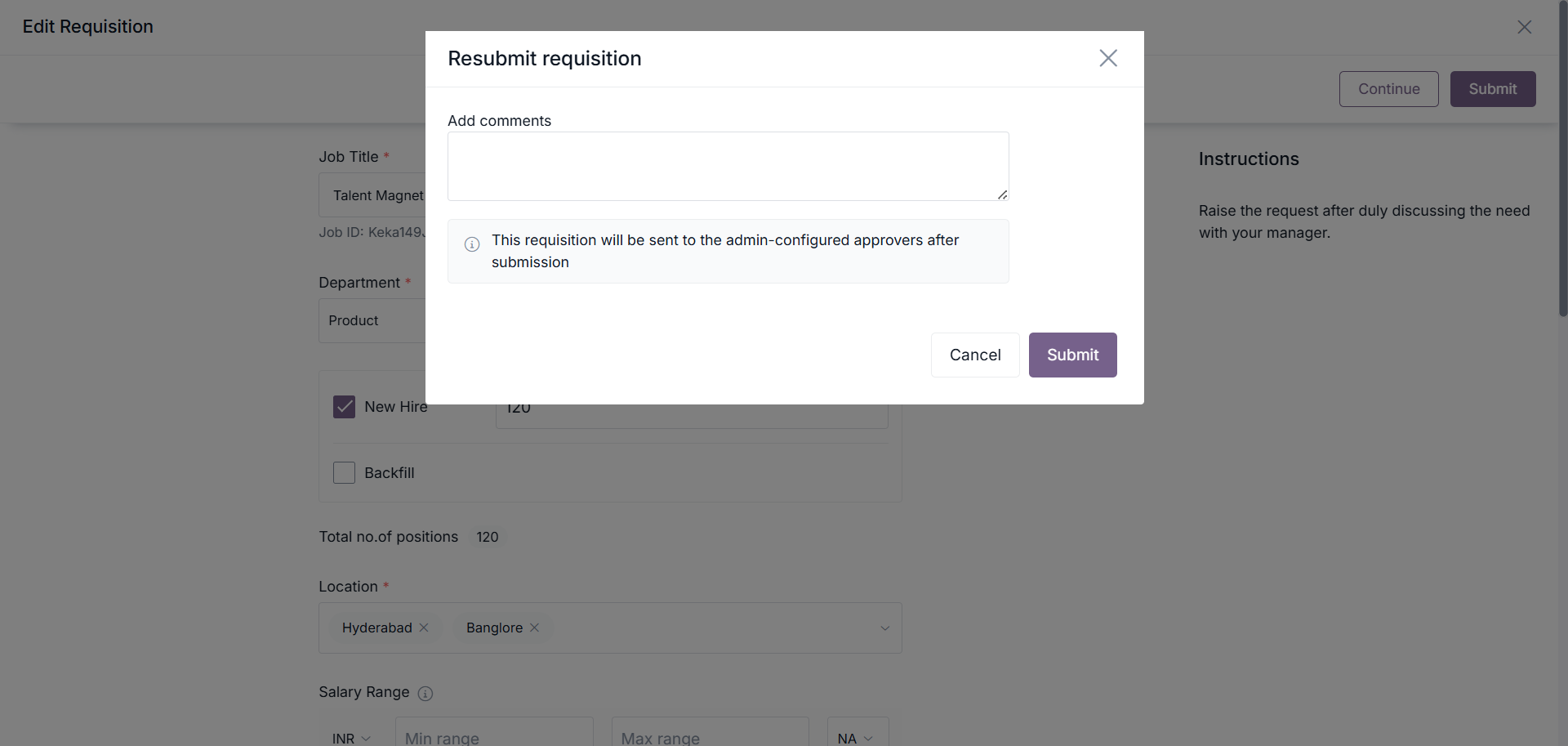Remove the Hyderabad location tag

(x=424, y=628)
